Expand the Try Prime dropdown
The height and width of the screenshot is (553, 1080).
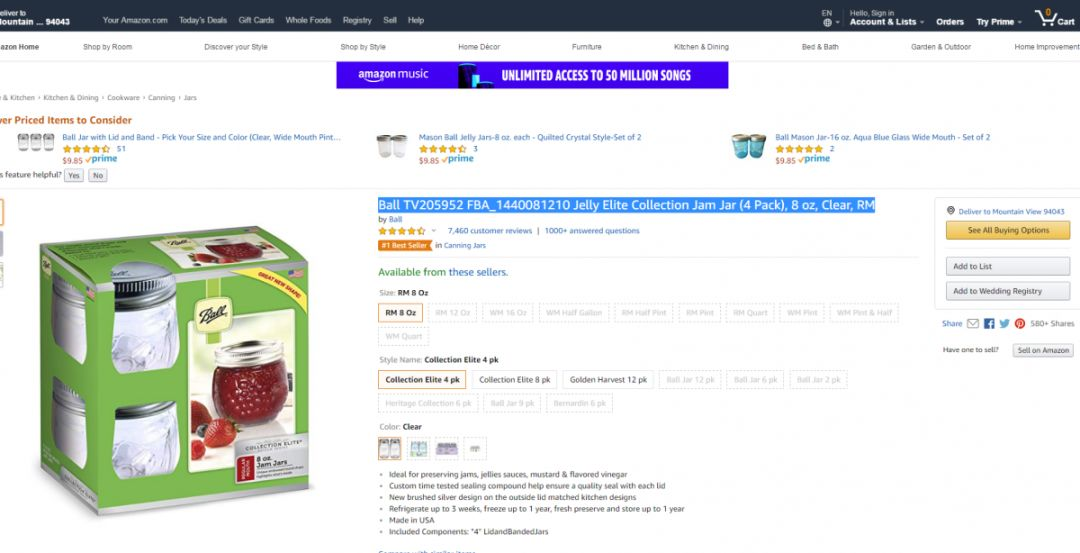point(999,22)
